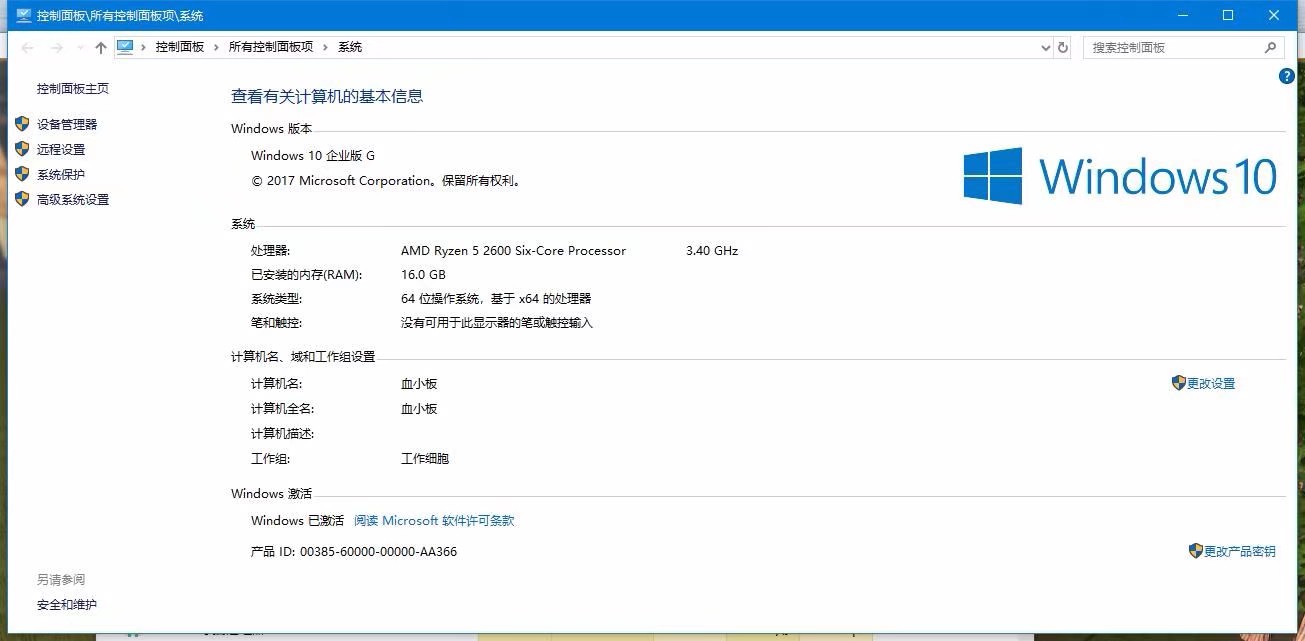The width and height of the screenshot is (1305, 641).
Task: Click the search magnifier icon
Action: 1271,47
